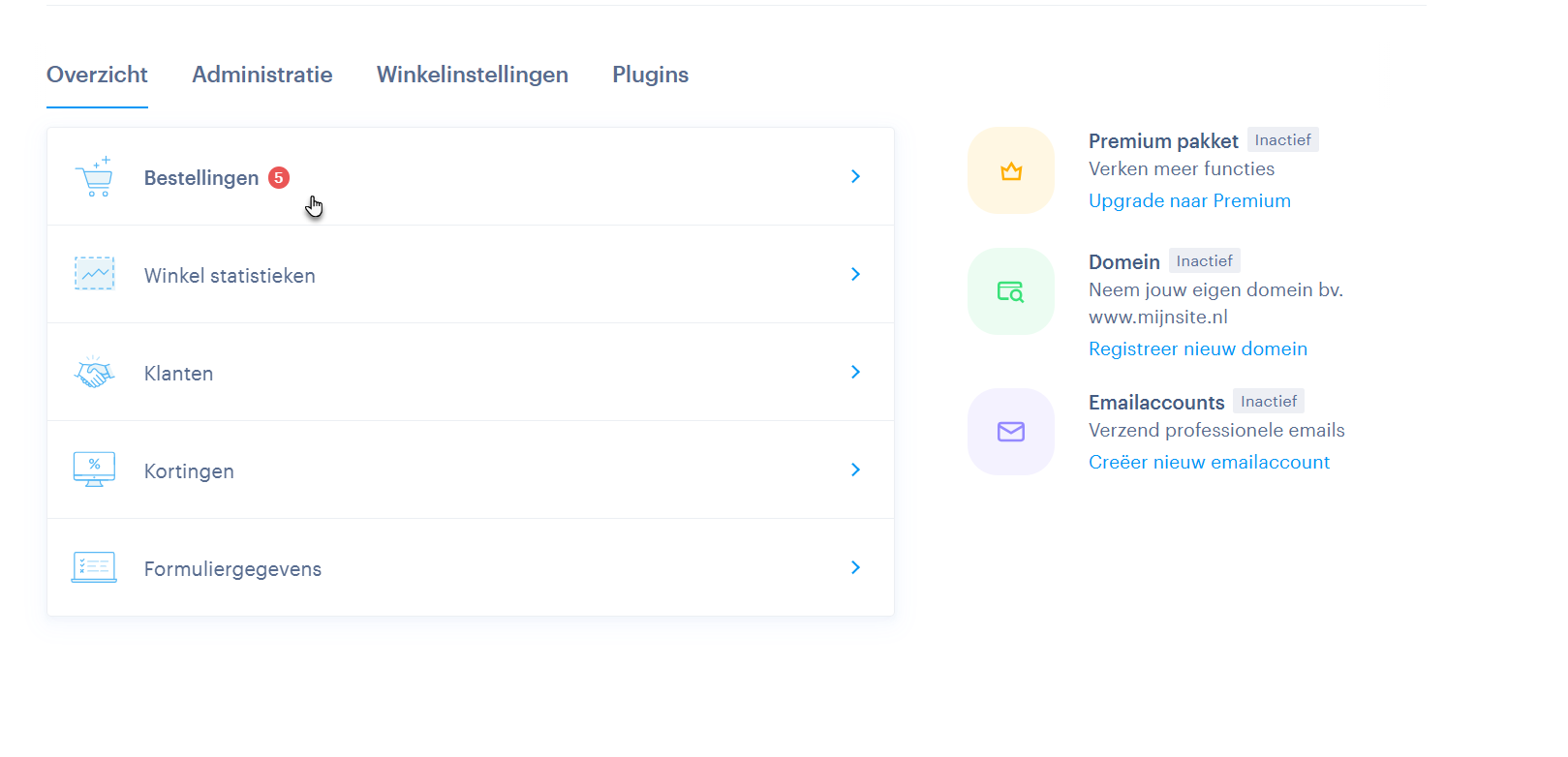Click the Emailaccounts envelope icon
This screenshot has width=1568, height=757.
(x=1011, y=432)
